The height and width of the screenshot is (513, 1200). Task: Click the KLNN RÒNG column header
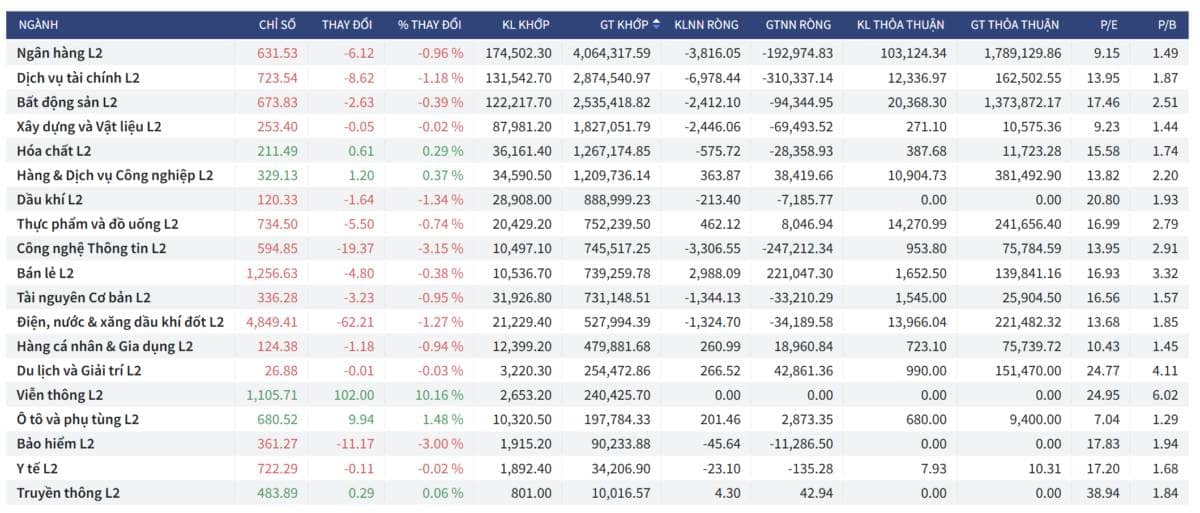coord(707,24)
